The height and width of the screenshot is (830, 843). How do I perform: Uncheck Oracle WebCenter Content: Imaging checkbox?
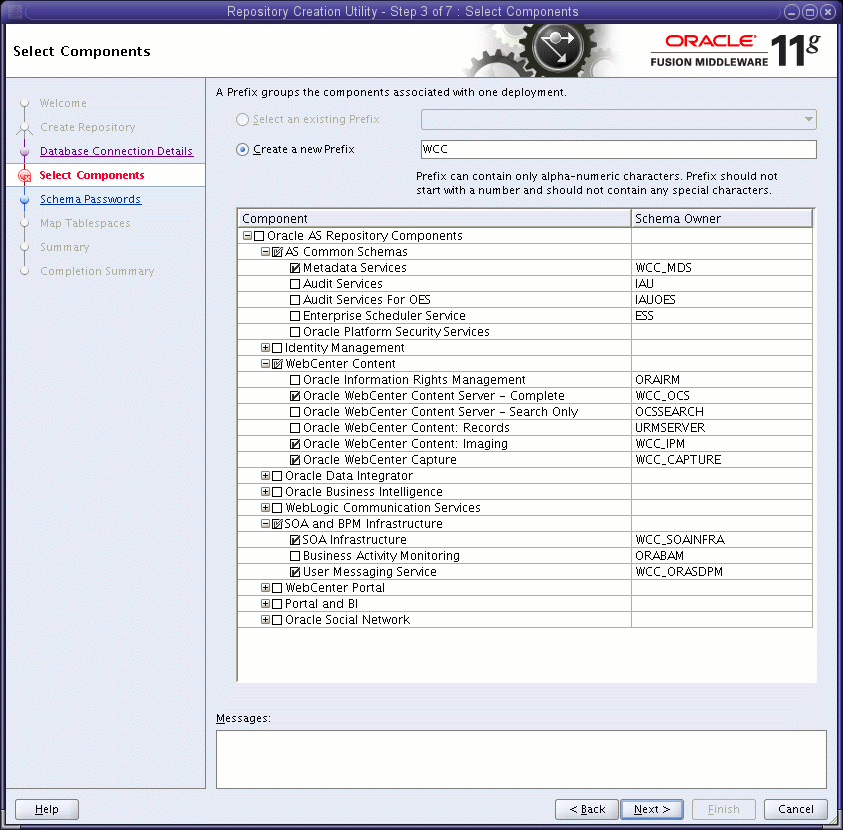pos(295,444)
